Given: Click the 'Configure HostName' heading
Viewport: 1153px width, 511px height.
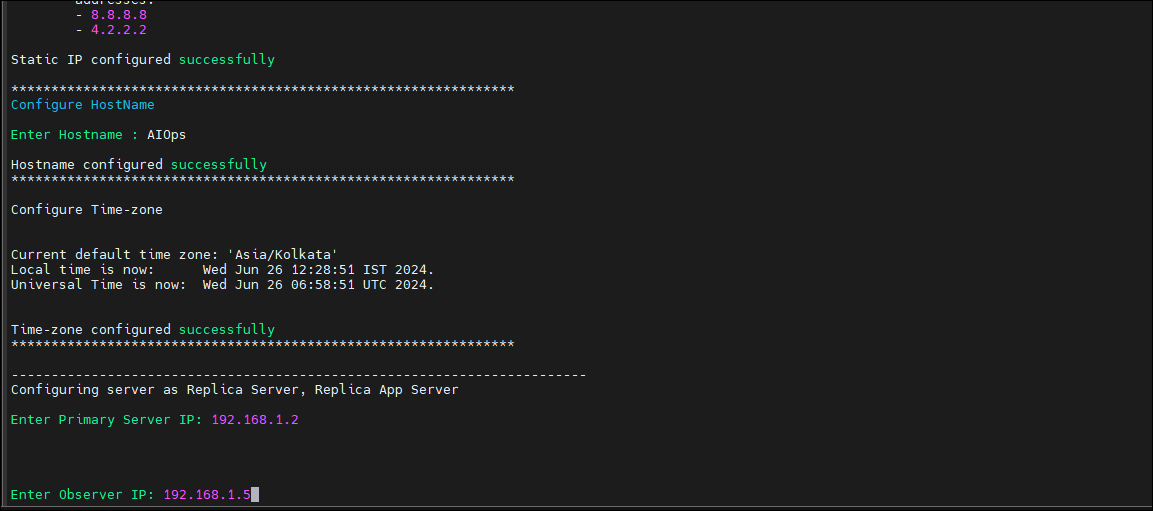Looking at the screenshot, I should (83, 105).
